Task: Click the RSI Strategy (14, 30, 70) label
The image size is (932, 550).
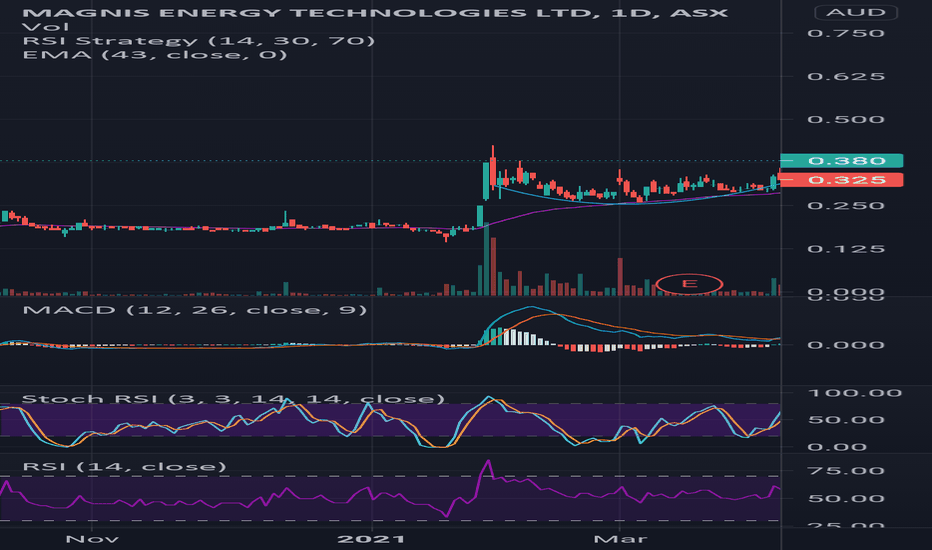Action: click(199, 40)
